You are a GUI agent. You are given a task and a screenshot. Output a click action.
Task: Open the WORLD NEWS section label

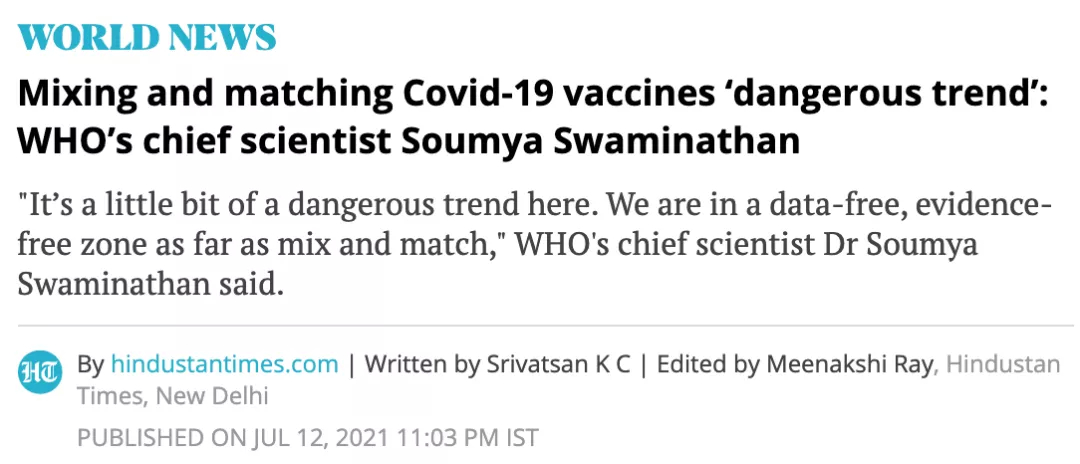click(x=147, y=37)
